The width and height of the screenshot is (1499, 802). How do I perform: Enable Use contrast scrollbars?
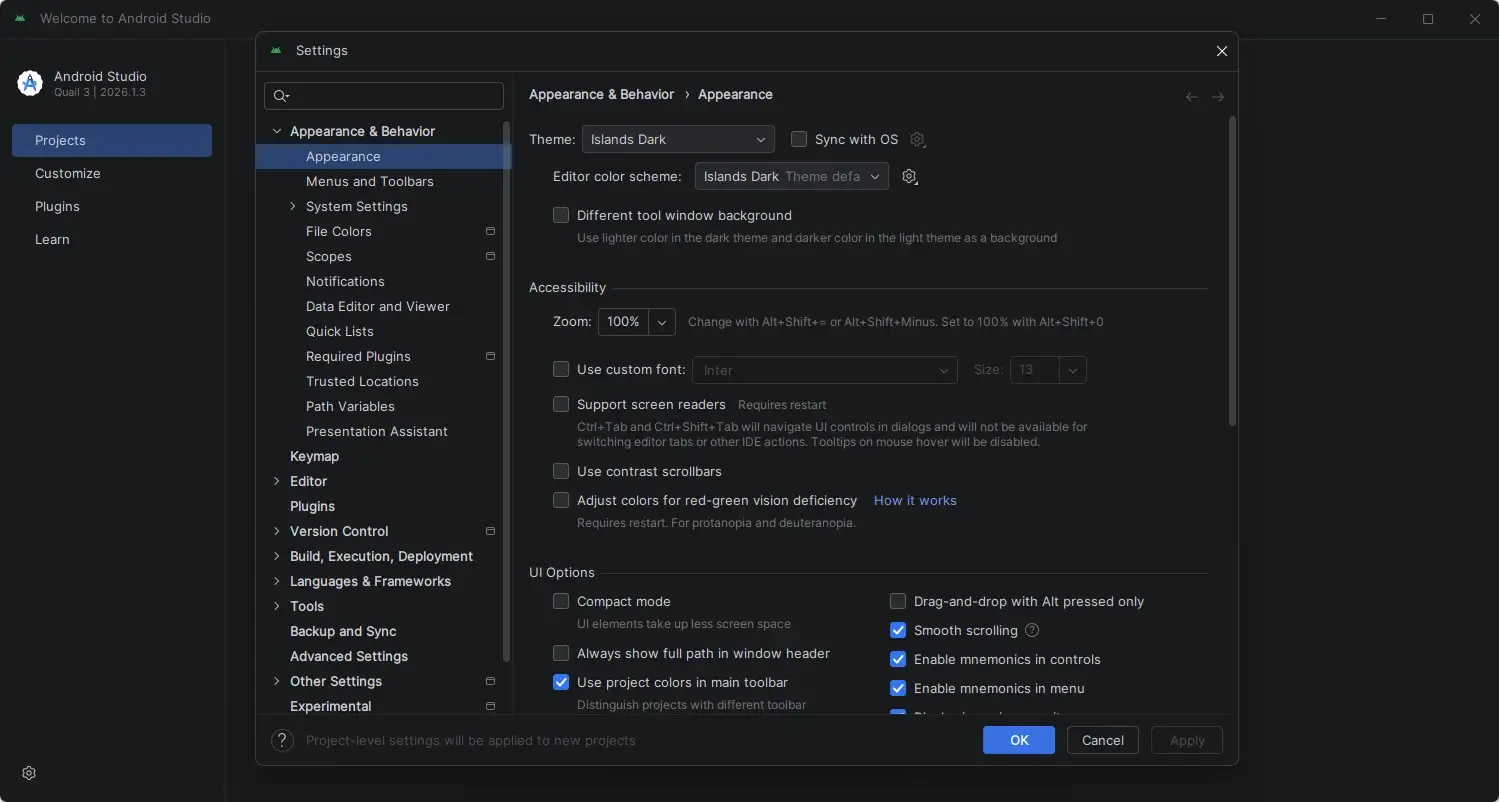click(561, 471)
